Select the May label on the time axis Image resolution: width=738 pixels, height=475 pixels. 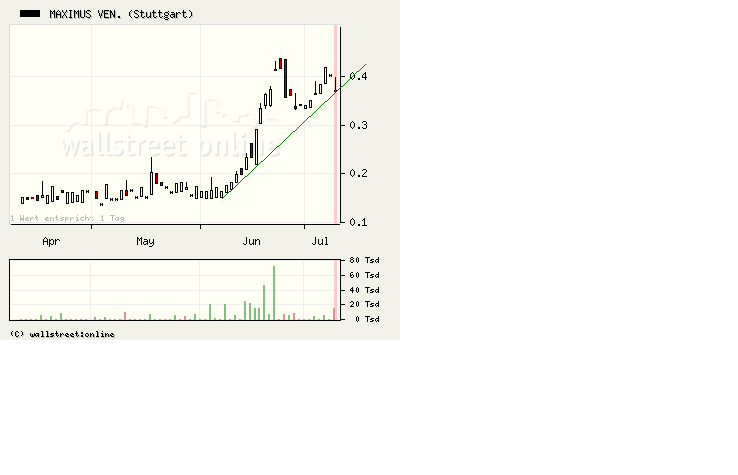146,241
